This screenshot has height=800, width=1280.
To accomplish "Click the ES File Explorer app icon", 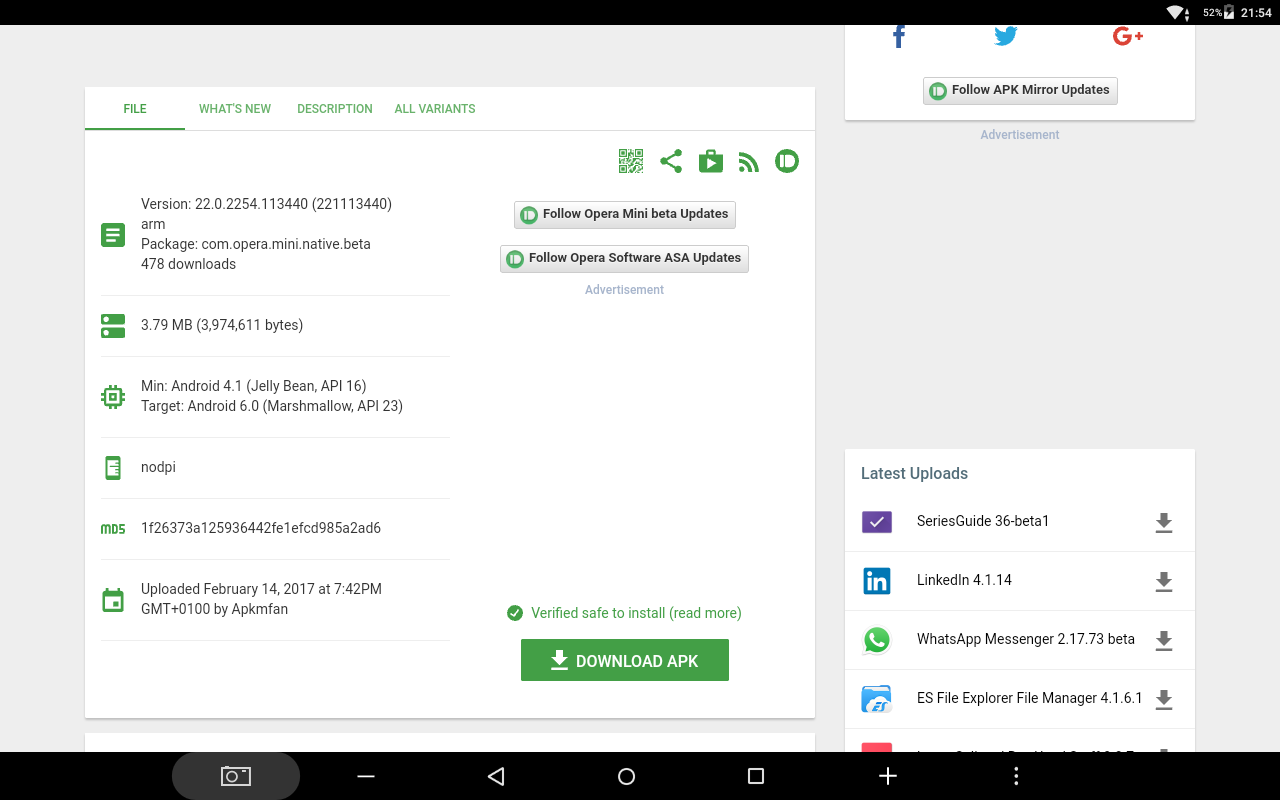I will pyautogui.click(x=877, y=699).
